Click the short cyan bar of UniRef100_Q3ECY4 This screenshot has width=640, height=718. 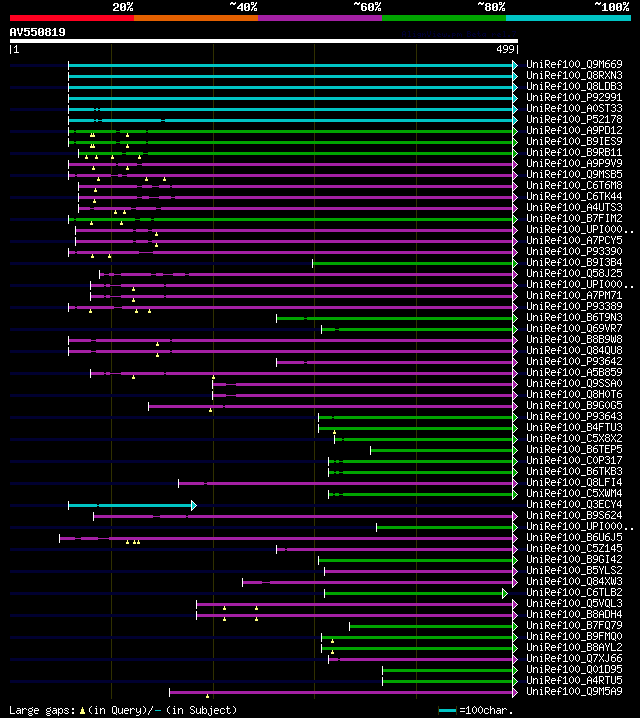[133, 506]
